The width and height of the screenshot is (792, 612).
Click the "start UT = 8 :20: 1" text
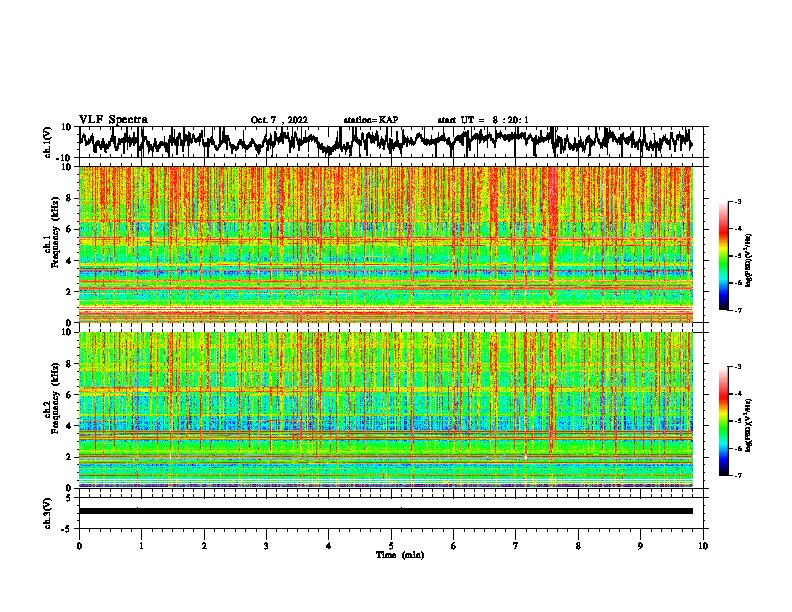pyautogui.click(x=483, y=120)
